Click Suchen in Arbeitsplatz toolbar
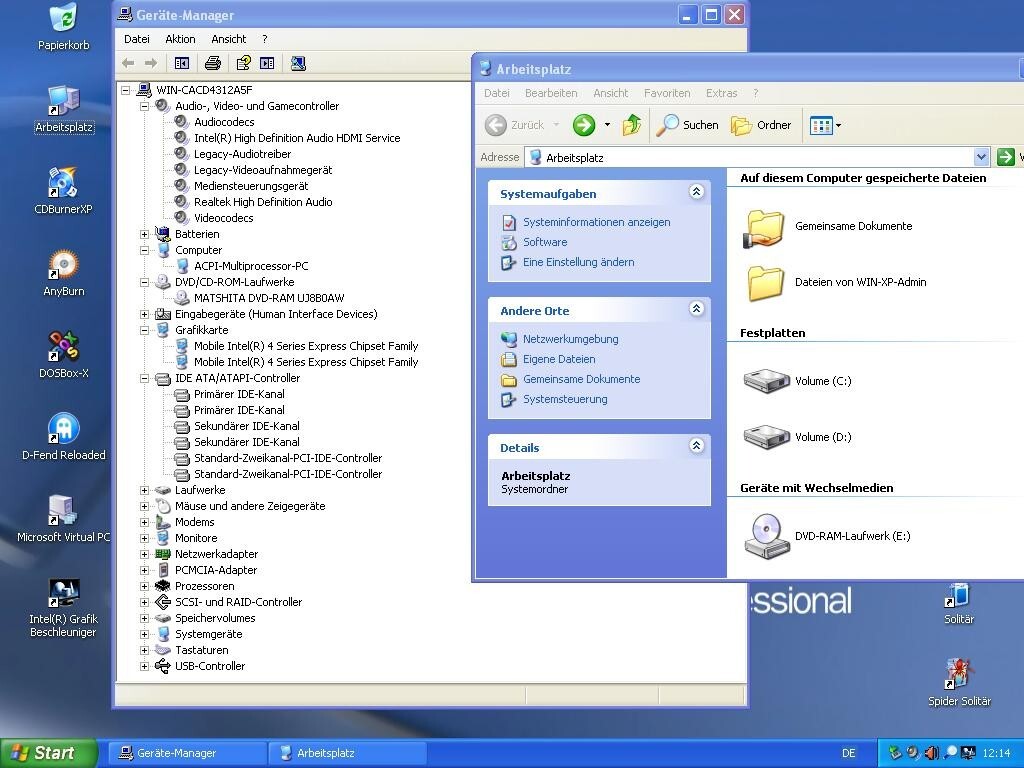Viewport: 1024px width, 768px height. click(687, 125)
